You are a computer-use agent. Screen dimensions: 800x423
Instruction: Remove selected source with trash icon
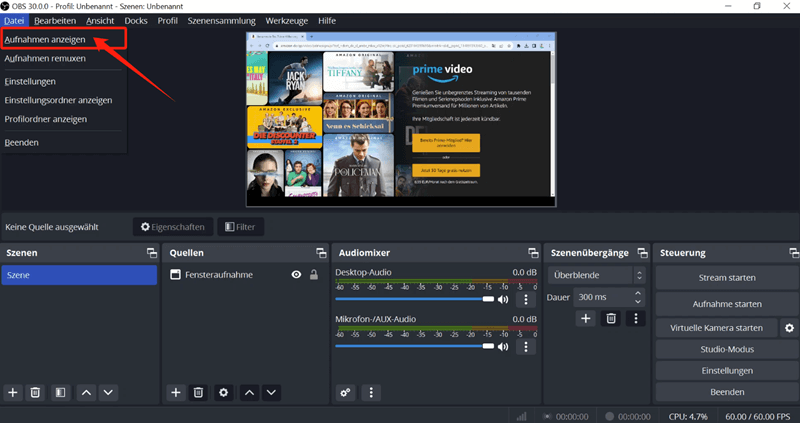point(198,392)
